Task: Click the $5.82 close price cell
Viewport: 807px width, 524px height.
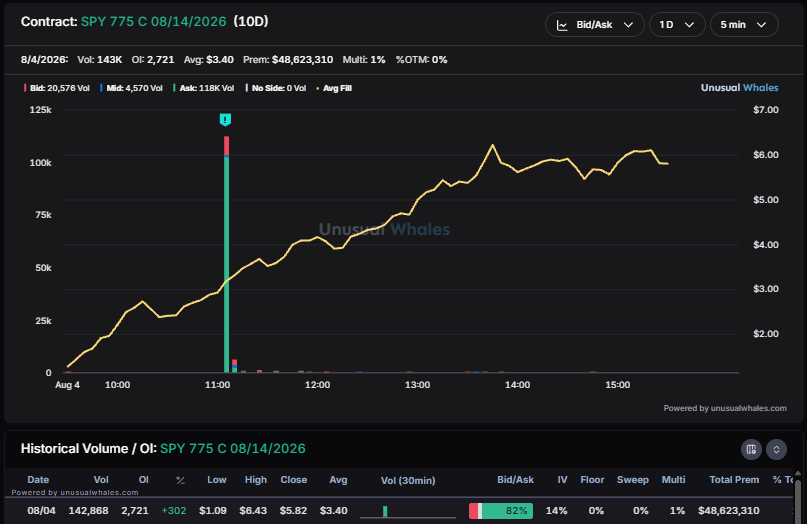Action: point(293,511)
